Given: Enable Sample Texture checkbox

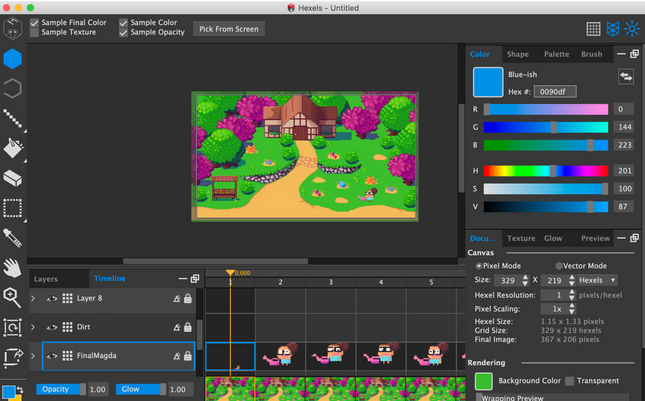Looking at the screenshot, I should [35, 32].
